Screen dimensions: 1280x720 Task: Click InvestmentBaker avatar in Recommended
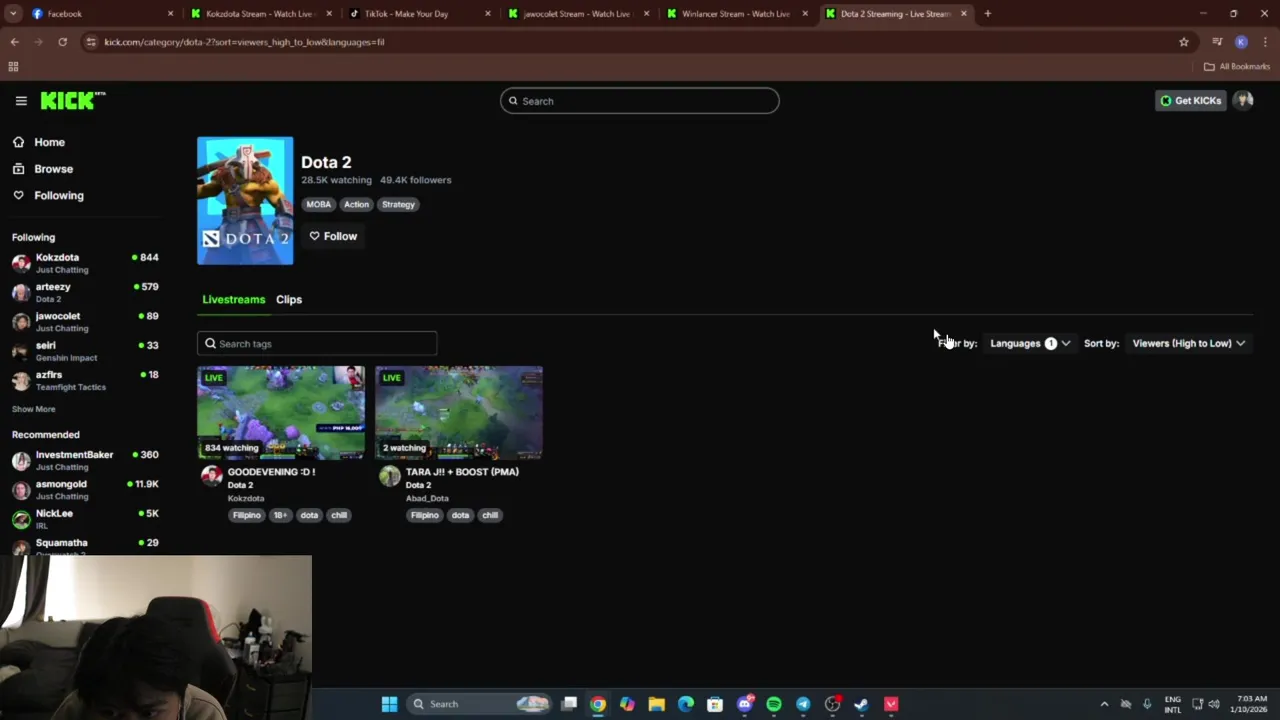click(21, 460)
